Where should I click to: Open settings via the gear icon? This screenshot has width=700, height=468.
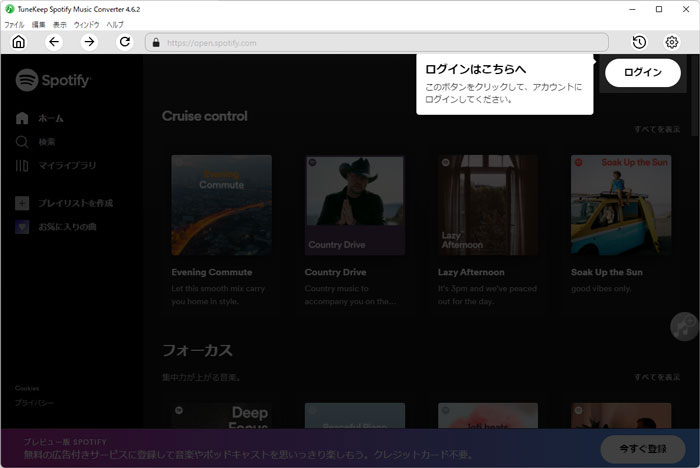[672, 42]
